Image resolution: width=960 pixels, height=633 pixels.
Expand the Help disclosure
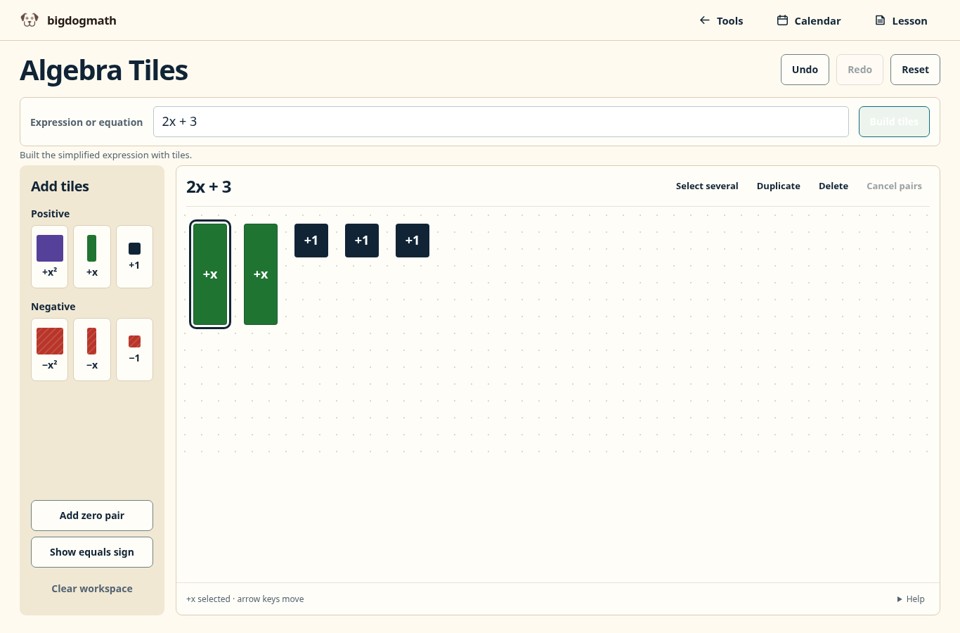pos(910,599)
